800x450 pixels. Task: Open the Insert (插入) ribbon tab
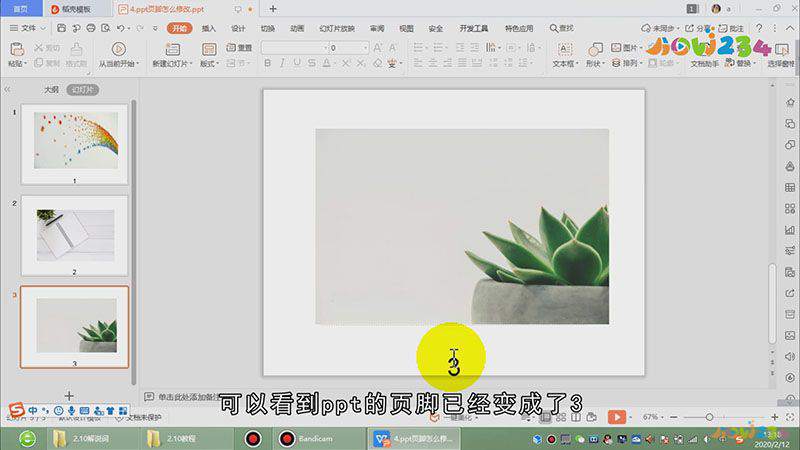click(209, 28)
